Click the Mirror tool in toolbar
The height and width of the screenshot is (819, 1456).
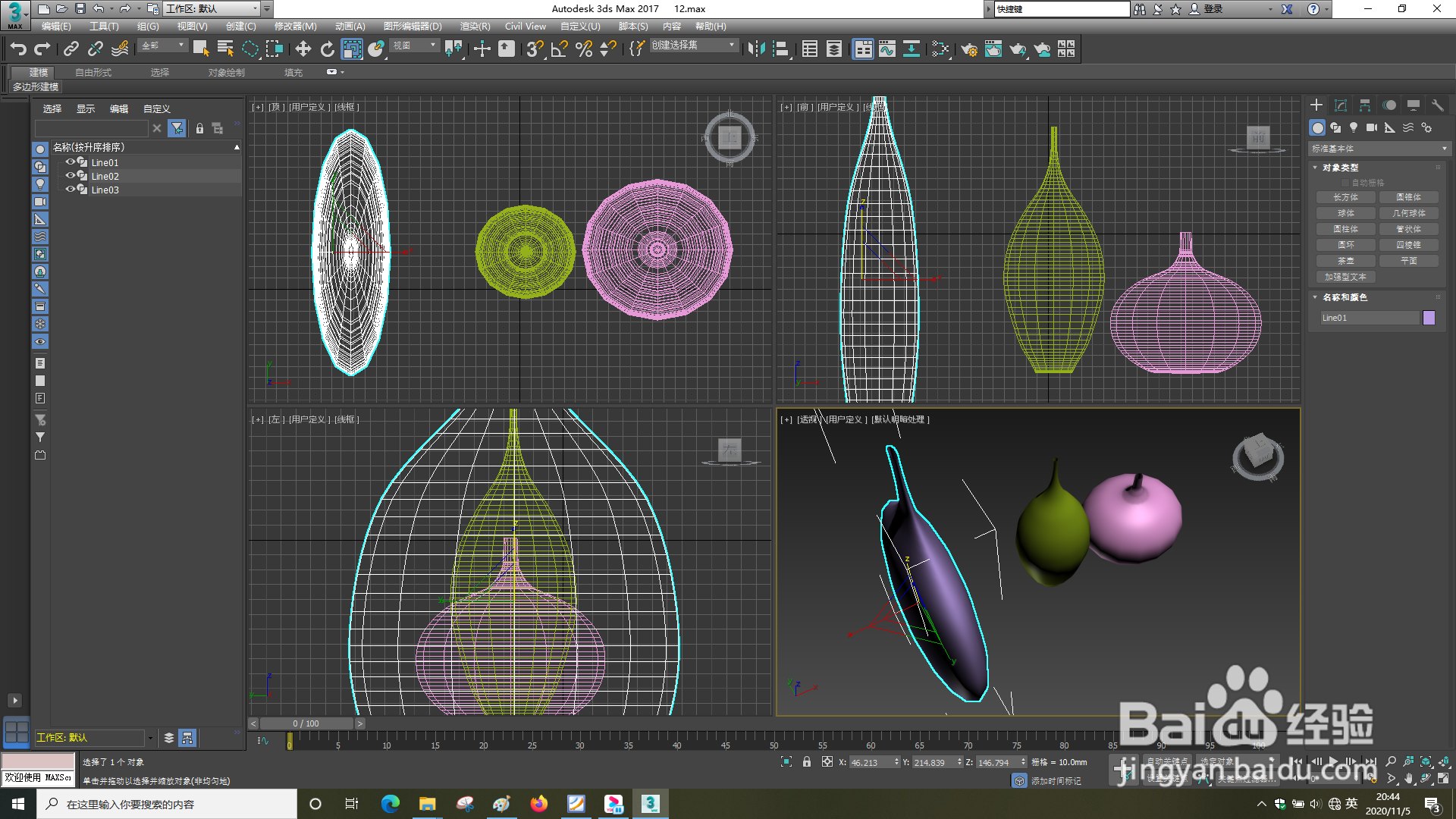coord(756,49)
